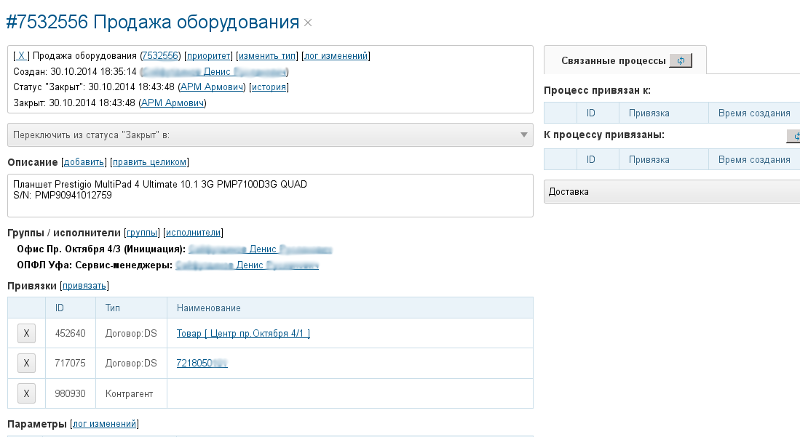This screenshot has width=800, height=437.
Task: Click refresh icon beside К процессу привязаны
Action: [795, 135]
